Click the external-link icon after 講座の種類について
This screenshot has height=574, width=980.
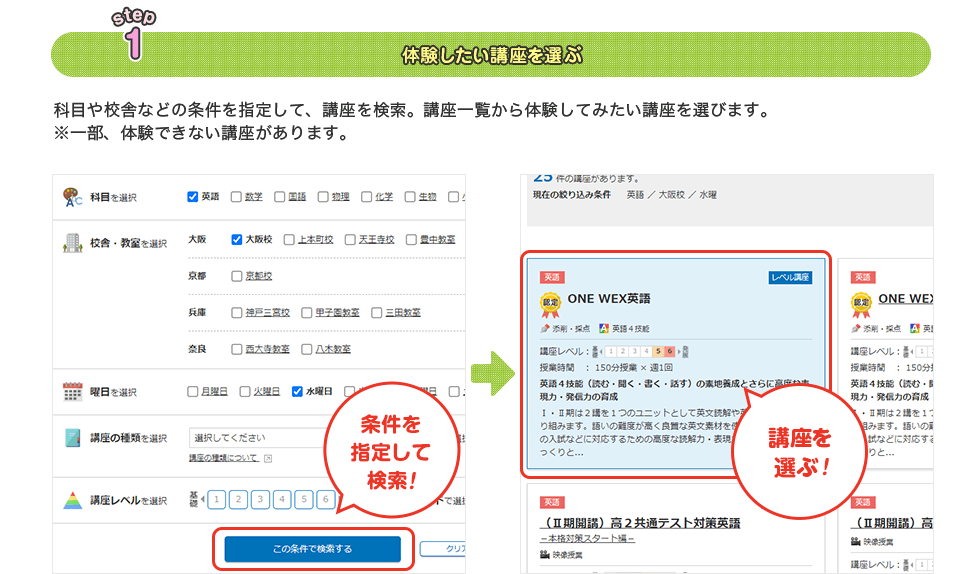(268, 458)
